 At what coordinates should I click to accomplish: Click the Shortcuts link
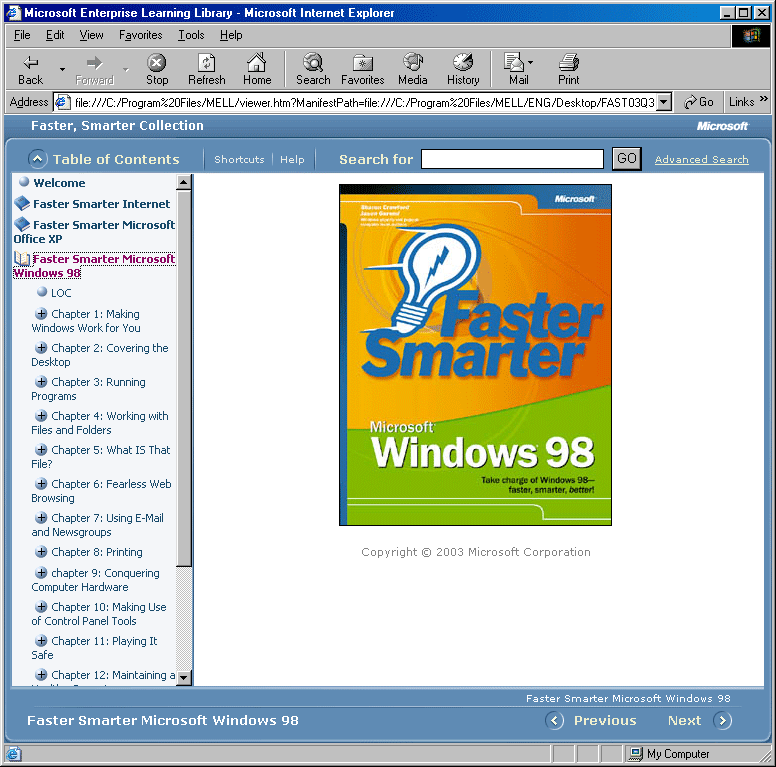point(239,159)
